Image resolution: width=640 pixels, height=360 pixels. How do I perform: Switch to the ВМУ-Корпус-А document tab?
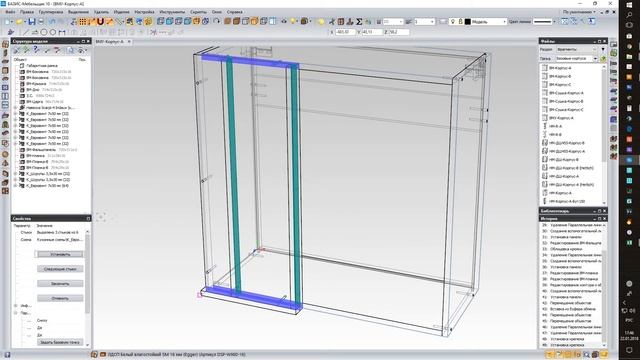tap(110, 42)
